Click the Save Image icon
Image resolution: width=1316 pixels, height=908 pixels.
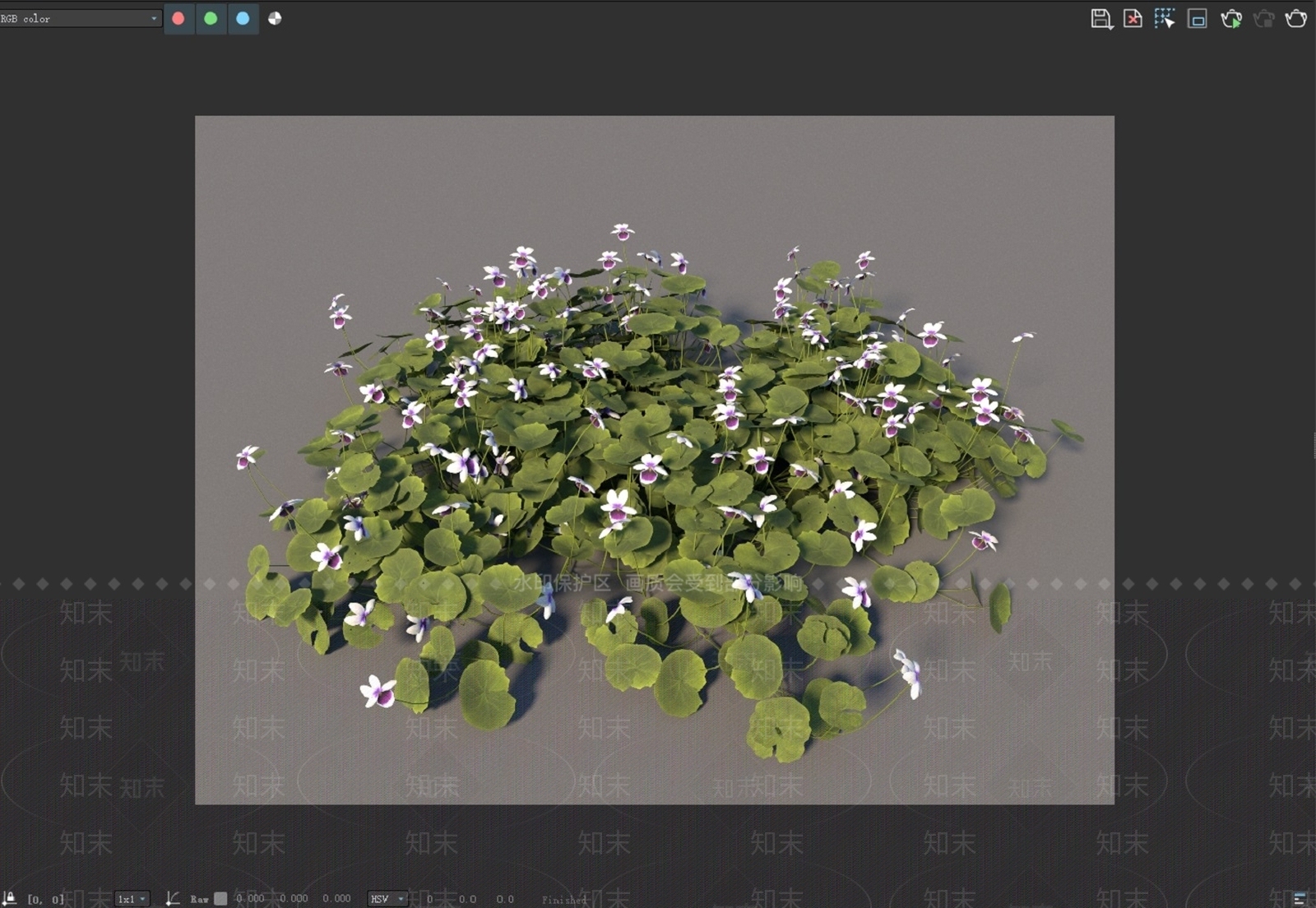(x=1103, y=18)
